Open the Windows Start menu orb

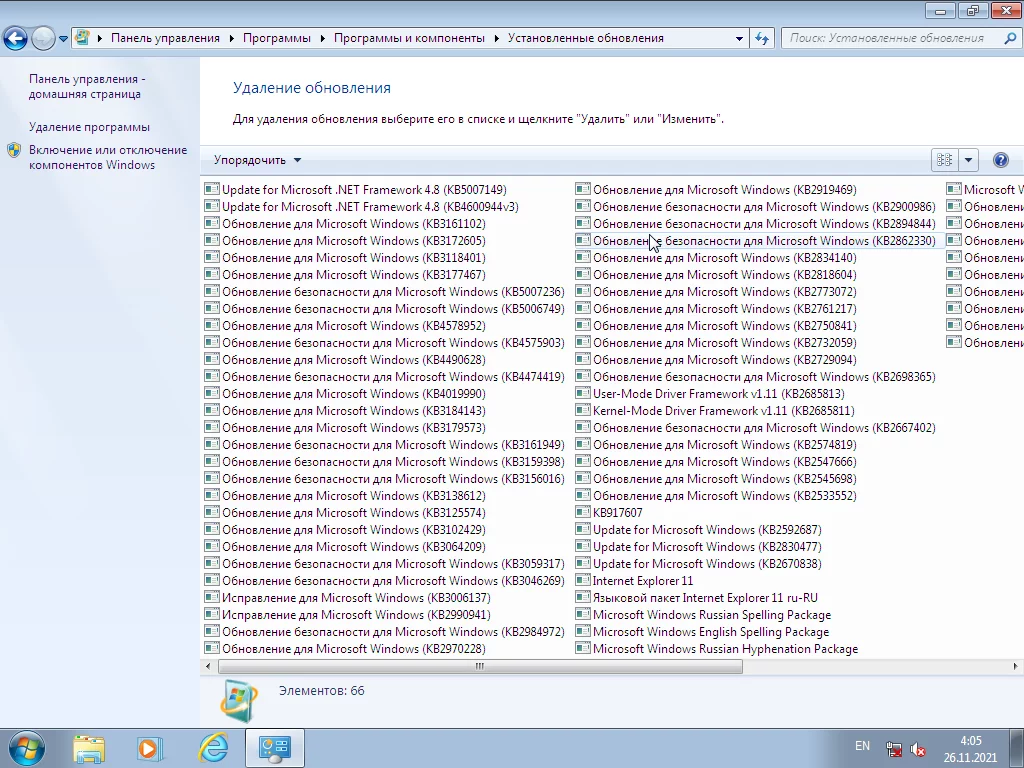pos(27,748)
